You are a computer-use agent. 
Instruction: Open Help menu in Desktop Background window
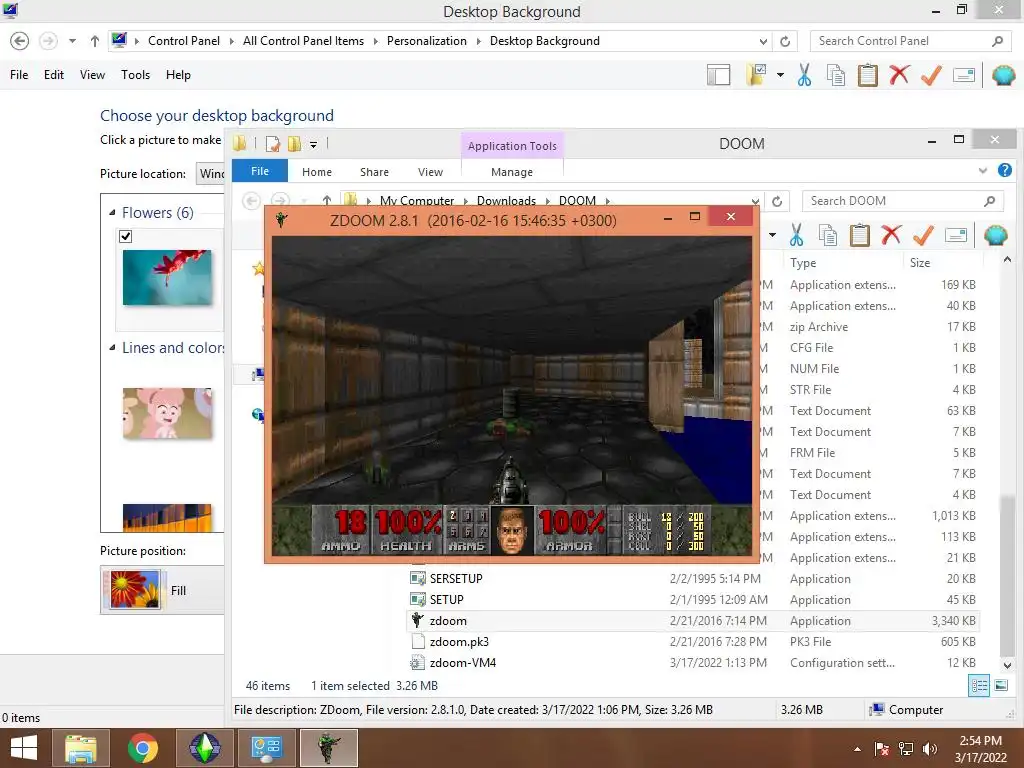[x=178, y=75]
